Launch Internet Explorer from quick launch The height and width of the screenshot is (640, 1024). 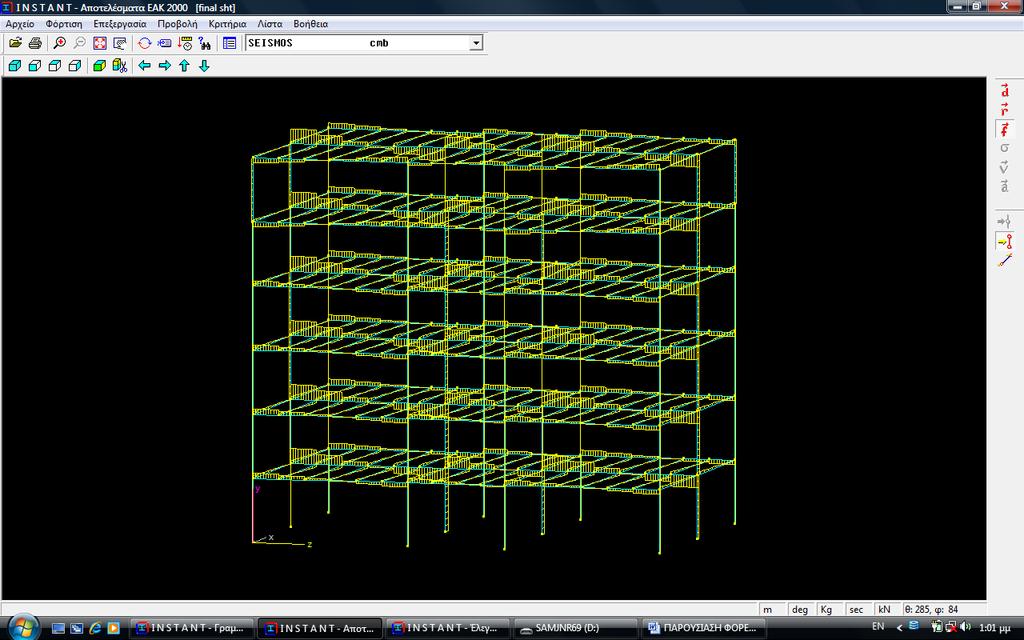[95, 628]
